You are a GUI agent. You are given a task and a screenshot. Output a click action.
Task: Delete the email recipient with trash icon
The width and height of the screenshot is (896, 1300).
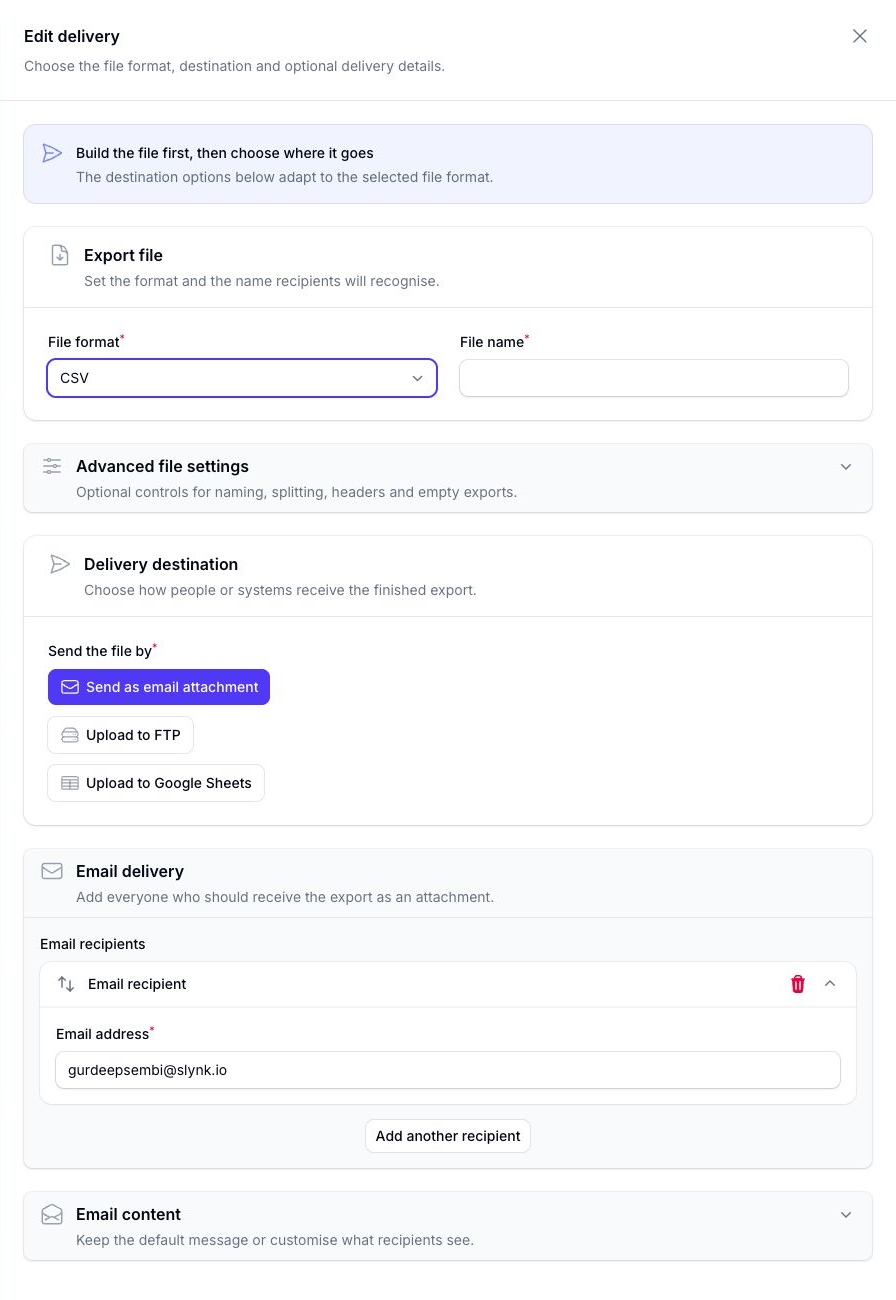click(798, 984)
